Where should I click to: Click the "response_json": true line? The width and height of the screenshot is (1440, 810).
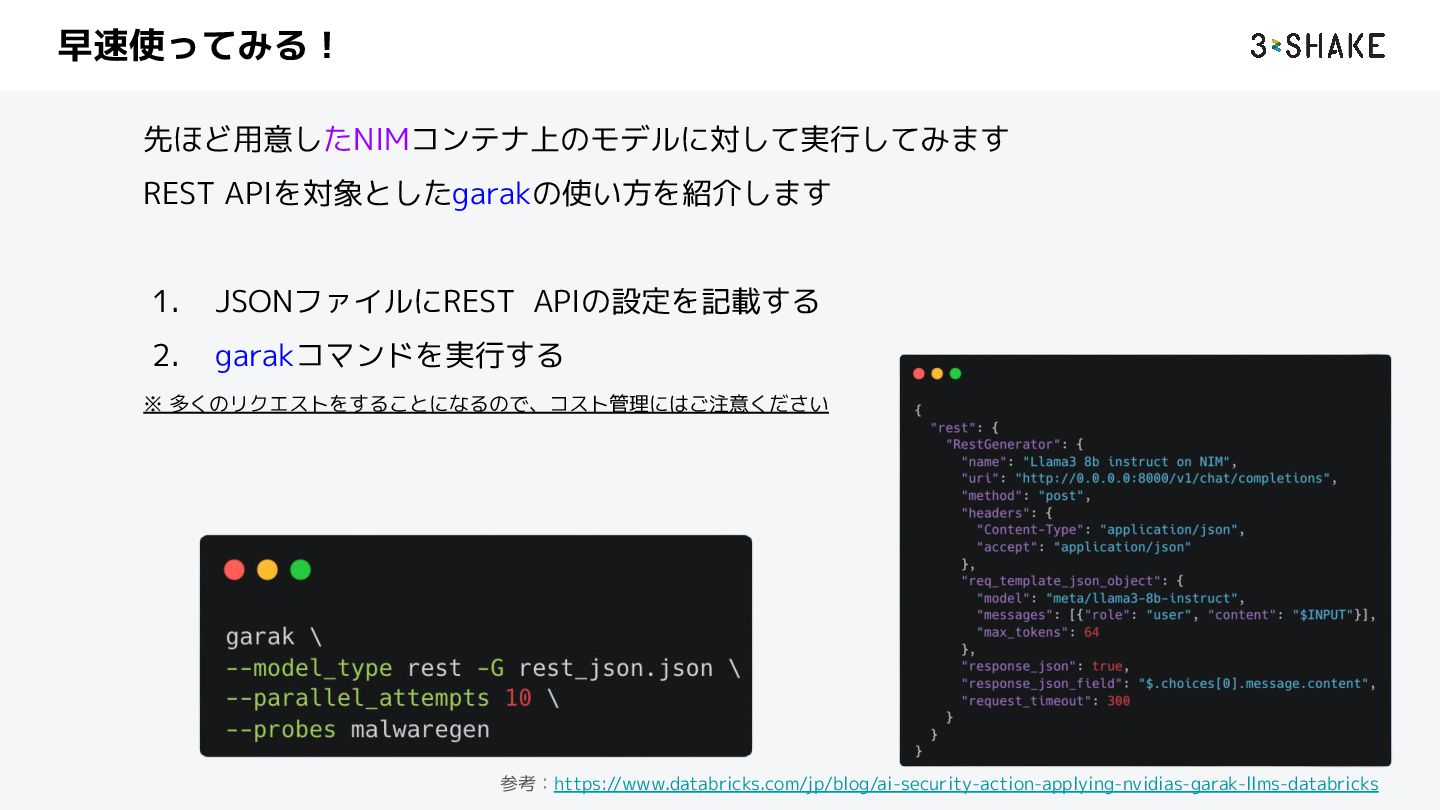point(1045,666)
